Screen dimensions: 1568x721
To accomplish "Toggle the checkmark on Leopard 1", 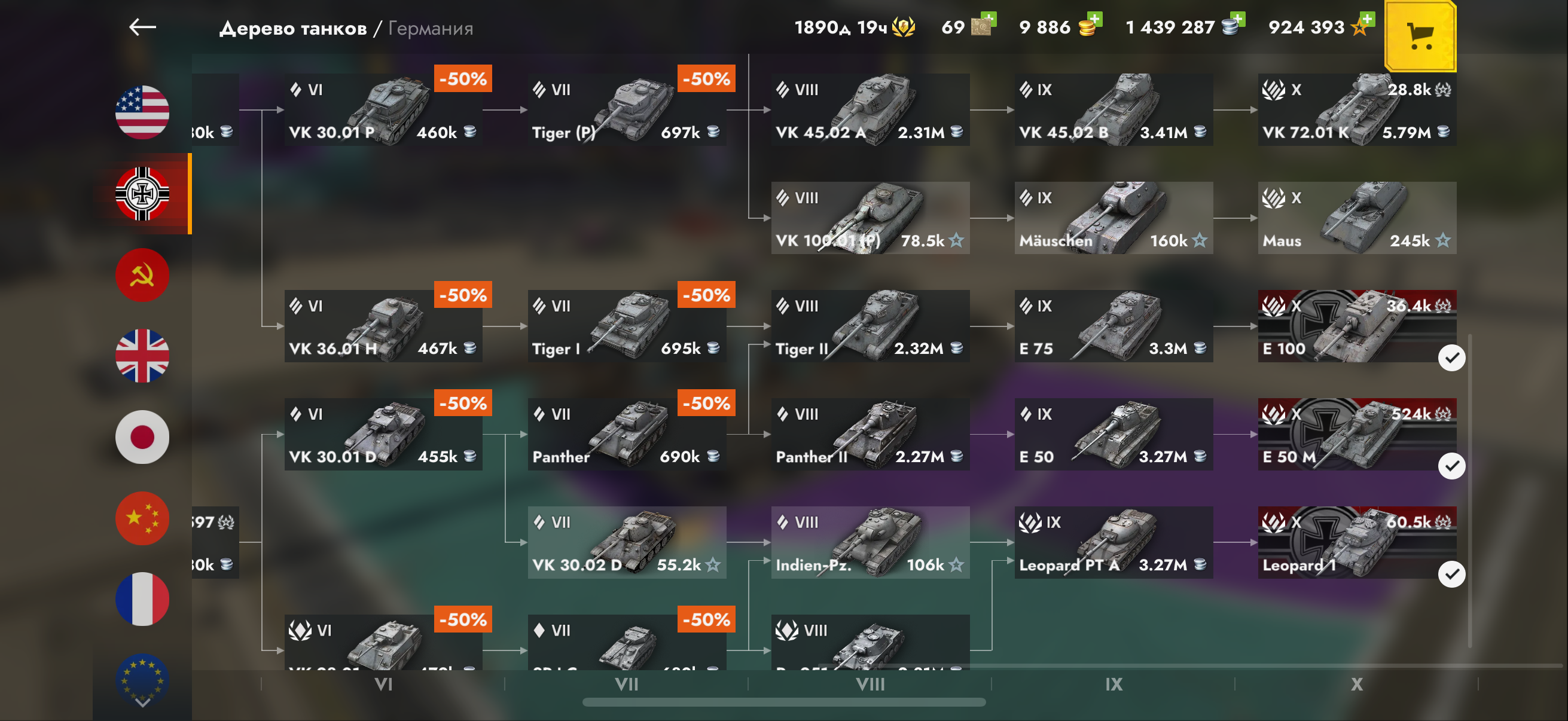I will 1452,575.
